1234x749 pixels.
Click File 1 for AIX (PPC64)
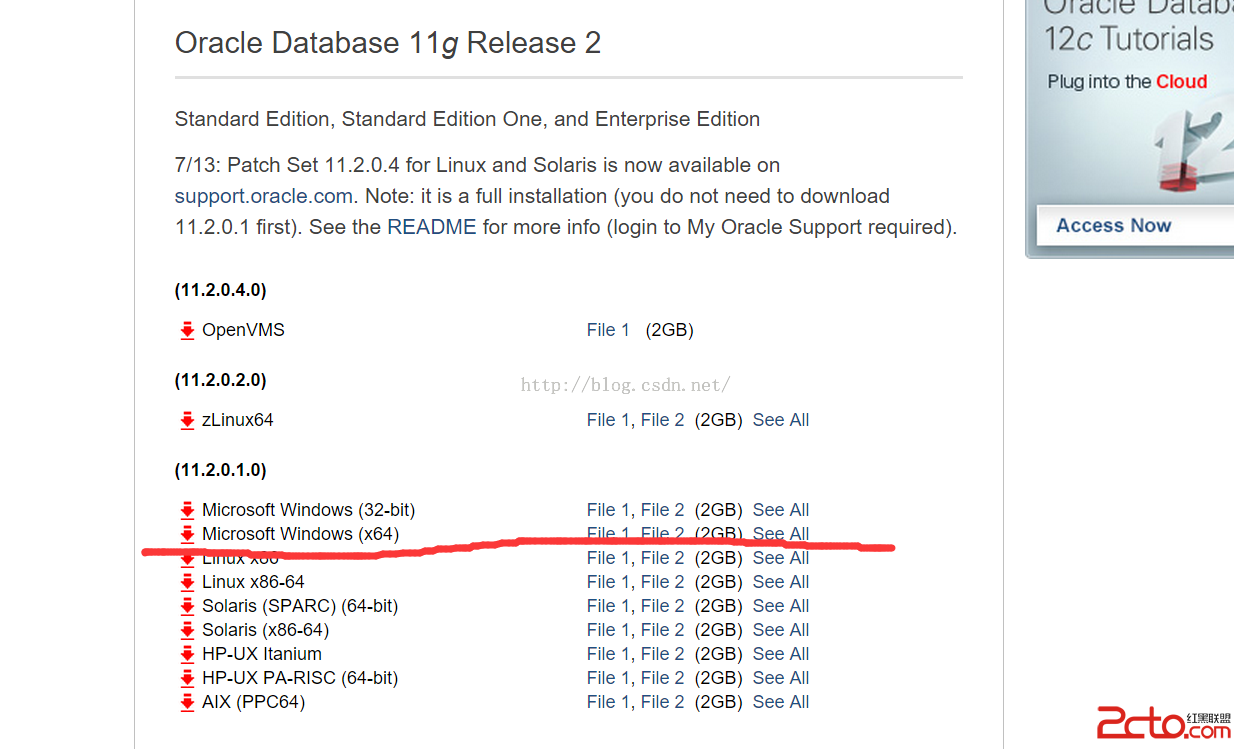[x=608, y=702]
